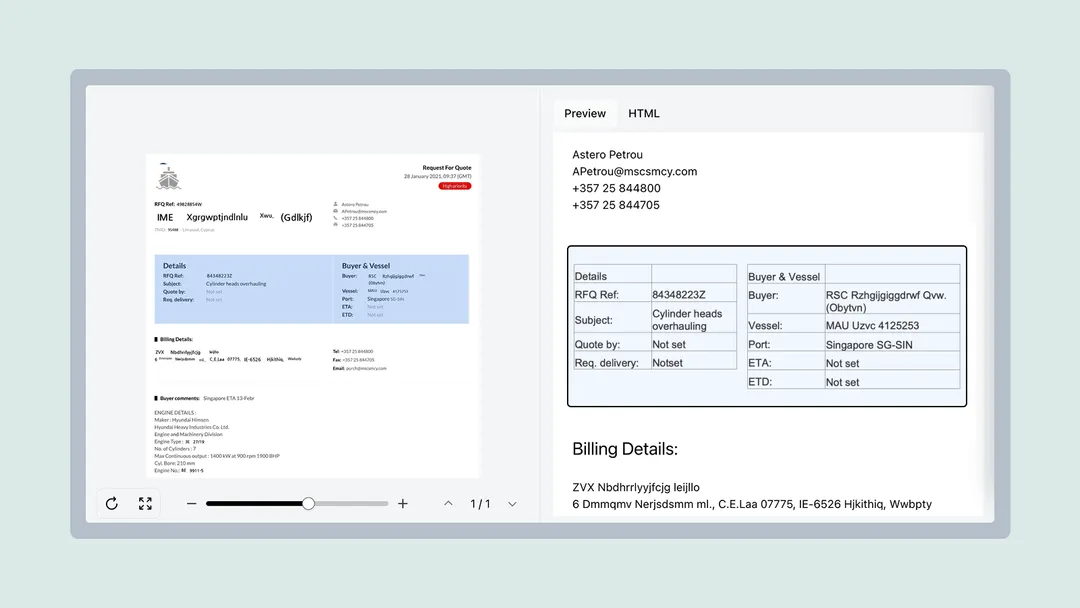Image resolution: width=1080 pixels, height=608 pixels.
Task: Click Buyer comments line in document
Action: (204, 398)
